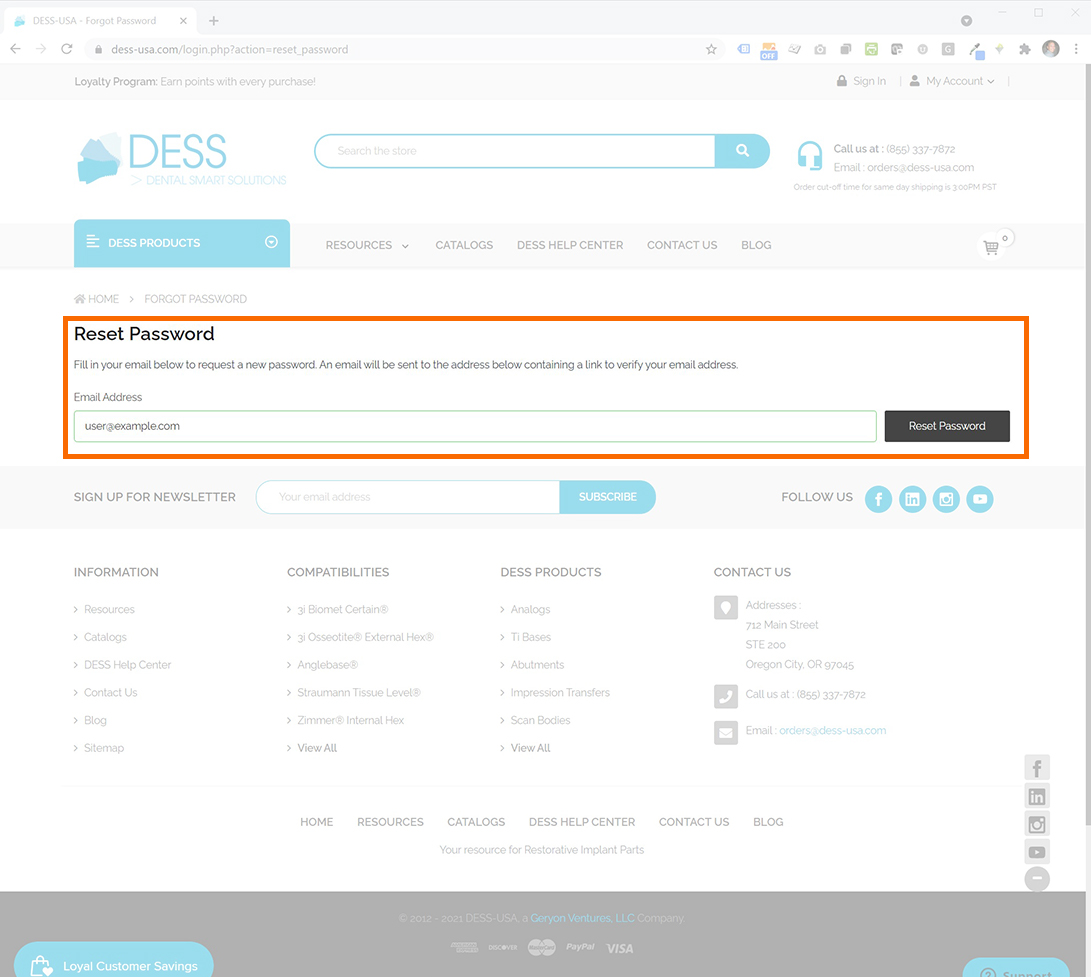Click the dark Reset Password button
This screenshot has height=977, width=1091.
[947, 426]
